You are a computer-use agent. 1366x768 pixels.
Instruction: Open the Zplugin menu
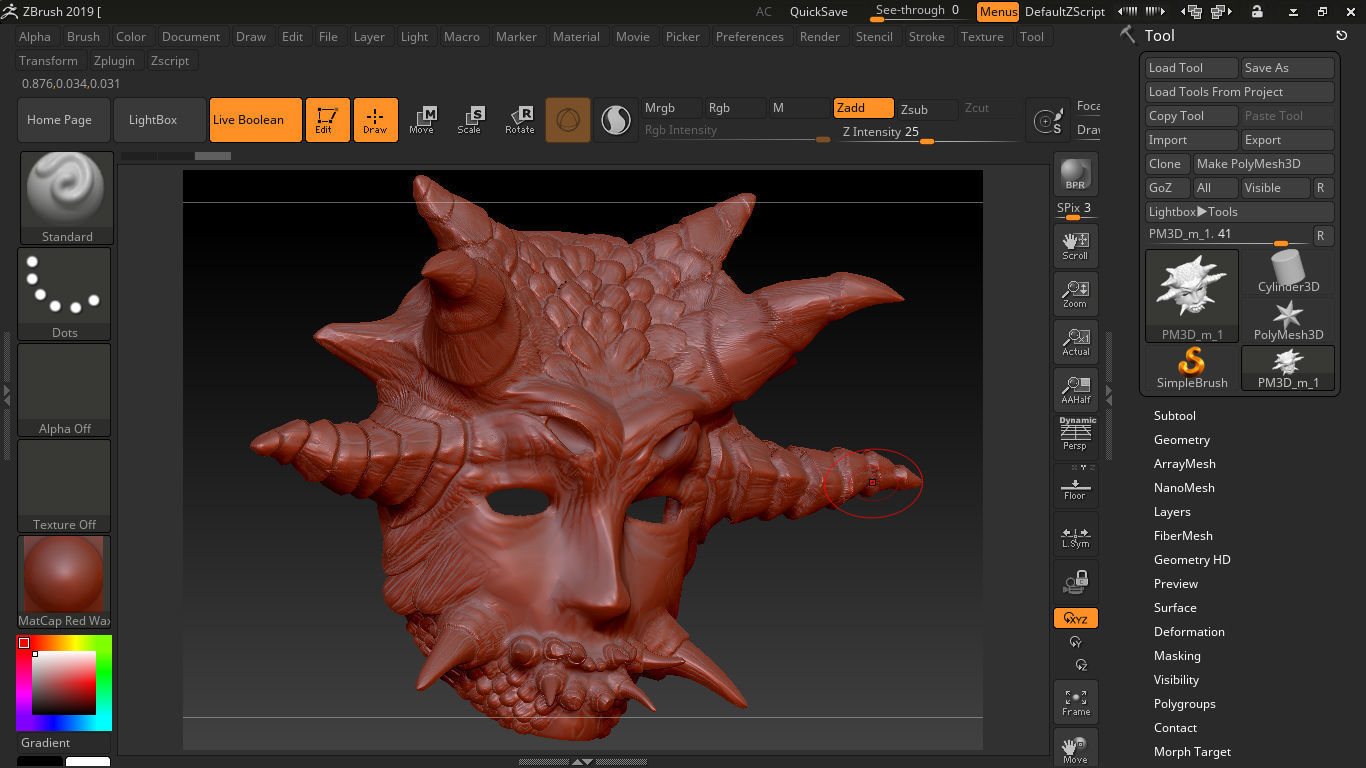click(x=114, y=61)
